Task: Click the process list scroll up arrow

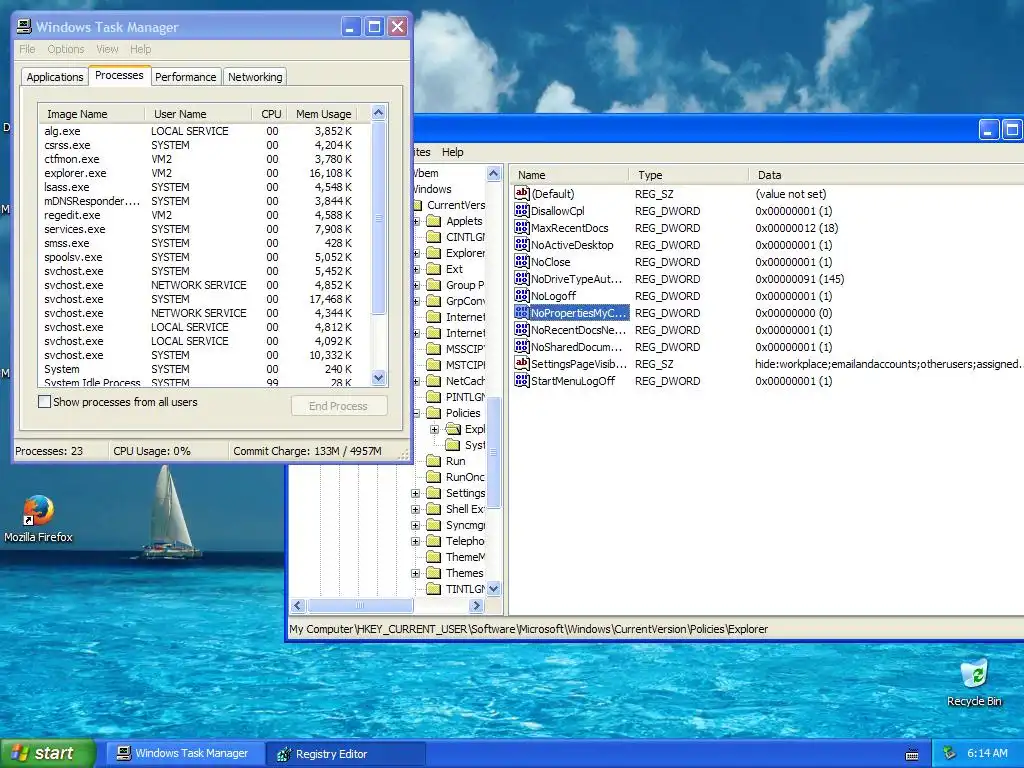Action: pyautogui.click(x=378, y=113)
